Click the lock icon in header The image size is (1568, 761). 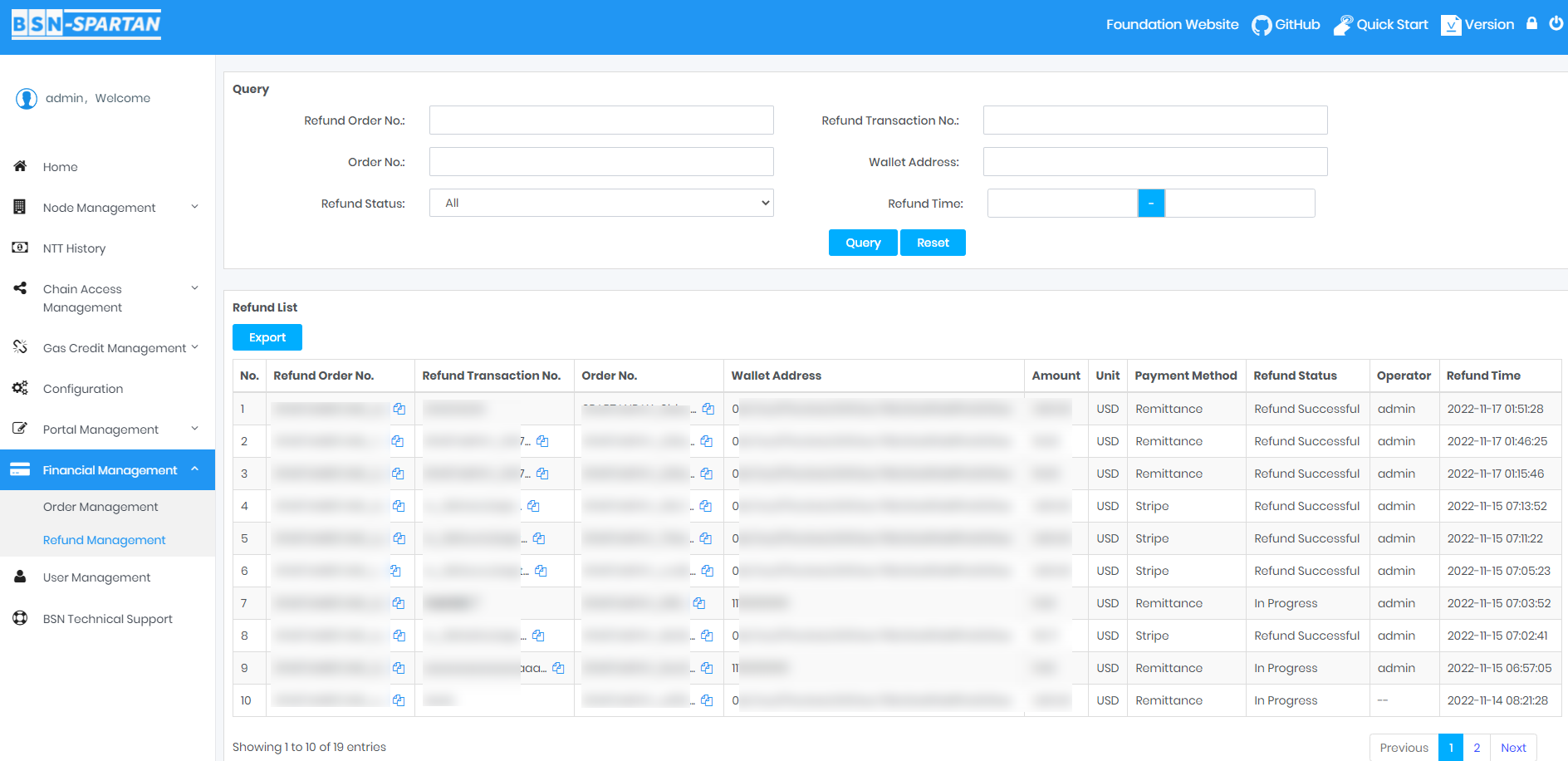pos(1531,23)
